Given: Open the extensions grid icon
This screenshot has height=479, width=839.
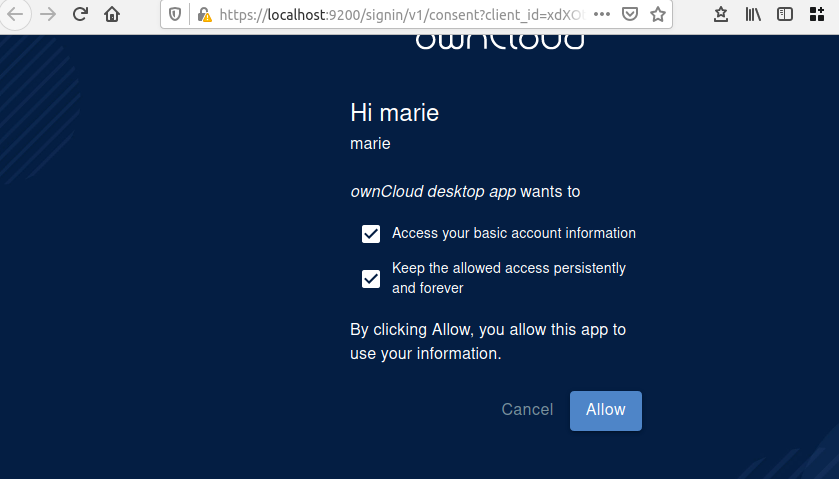Looking at the screenshot, I should [x=817, y=14].
